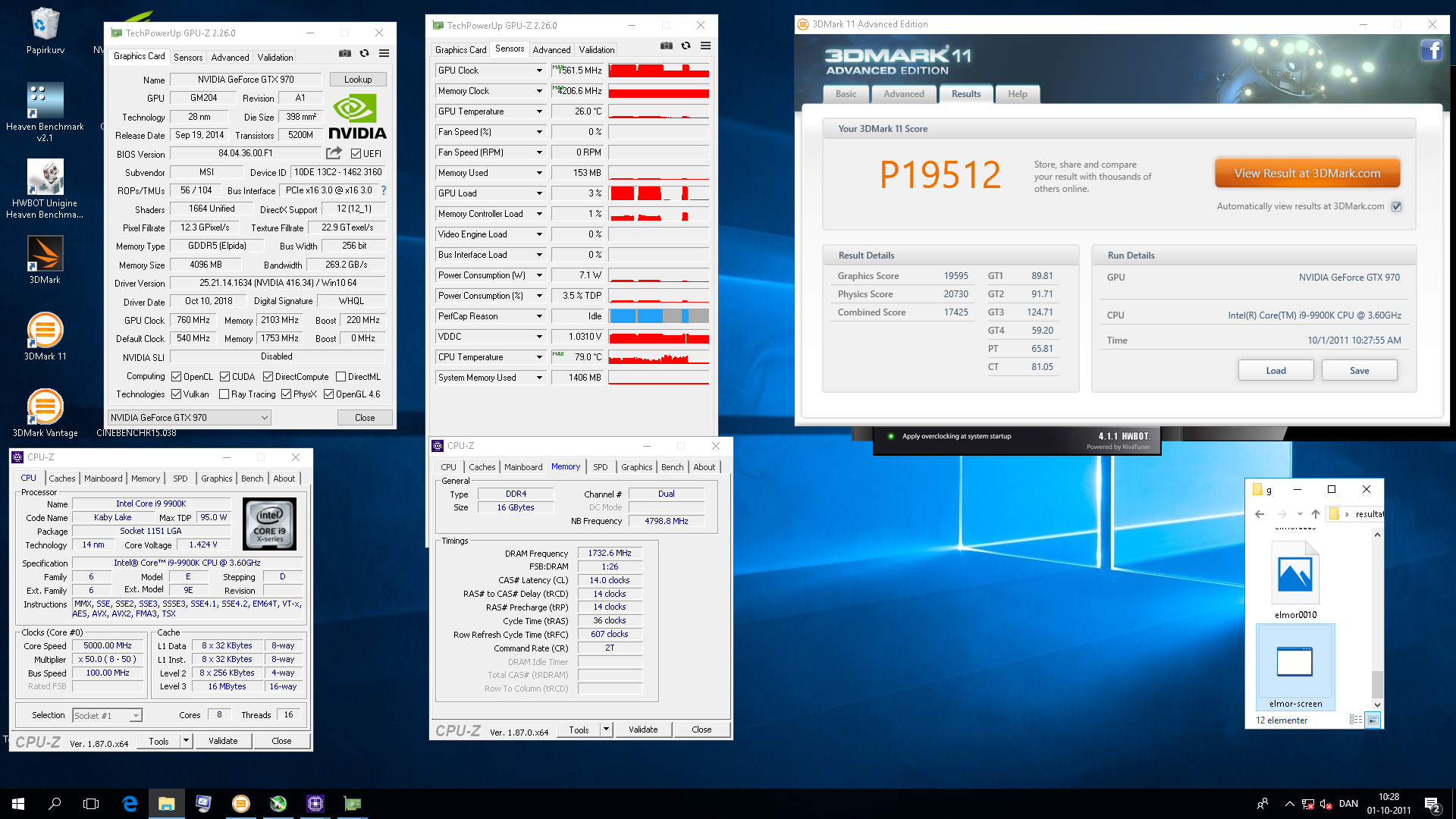Image resolution: width=1456 pixels, height=819 pixels.
Task: Select elmor-screen file thumbnail
Action: 1295,667
